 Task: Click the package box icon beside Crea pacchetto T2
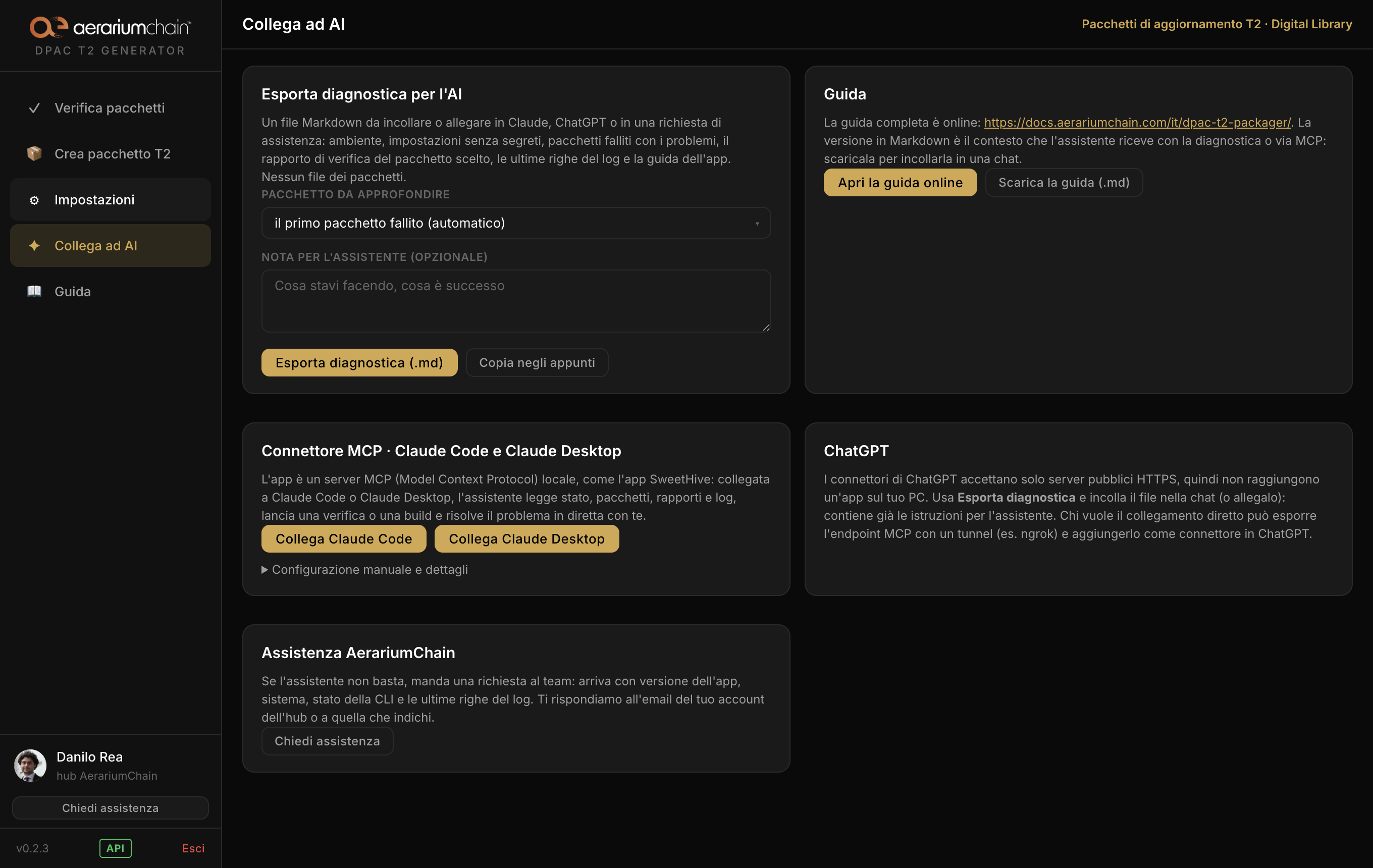pos(34,153)
